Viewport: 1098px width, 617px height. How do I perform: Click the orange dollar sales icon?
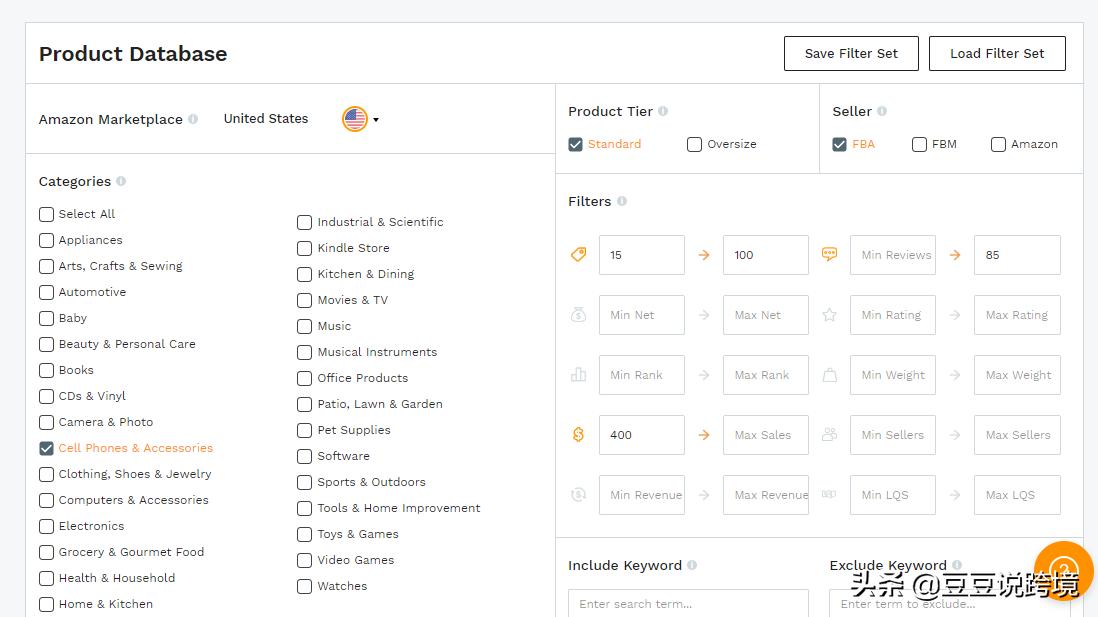pos(578,435)
